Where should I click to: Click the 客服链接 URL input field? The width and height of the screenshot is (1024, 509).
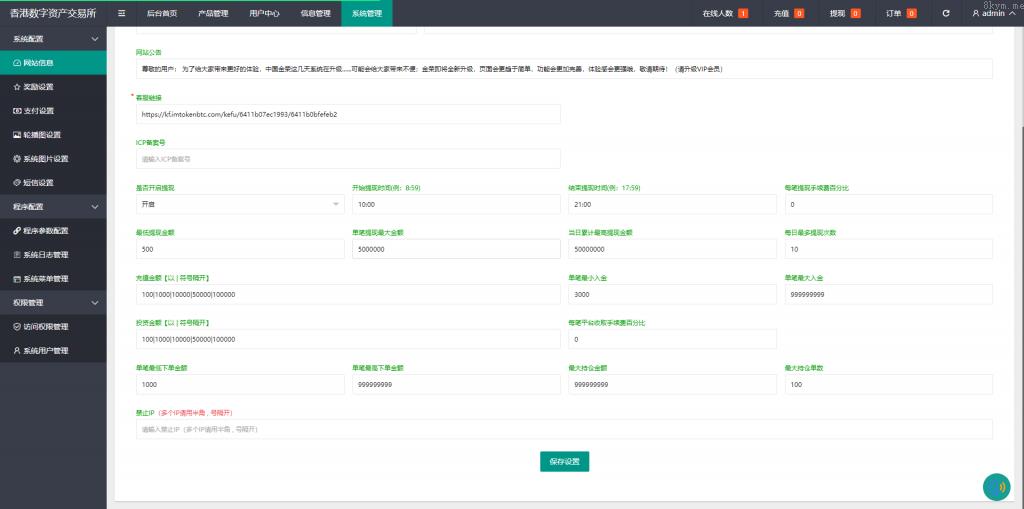[348, 114]
